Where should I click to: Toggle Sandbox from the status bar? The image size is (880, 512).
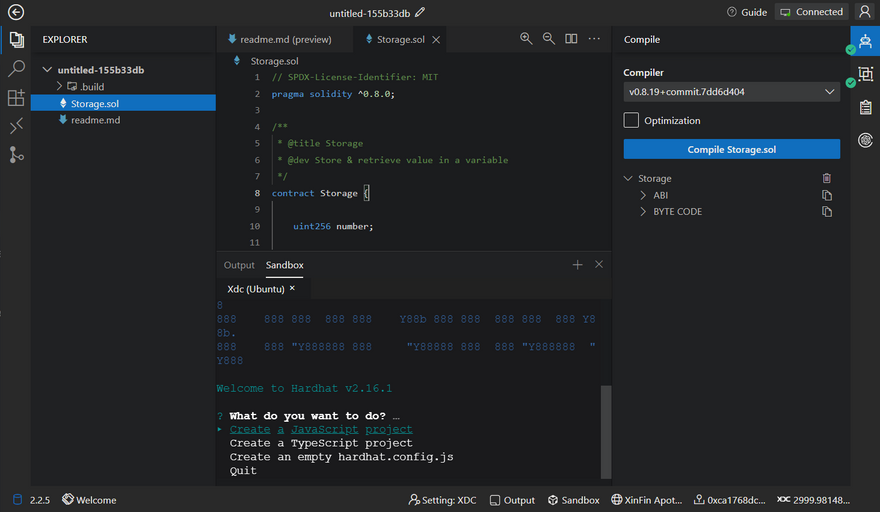pos(574,500)
